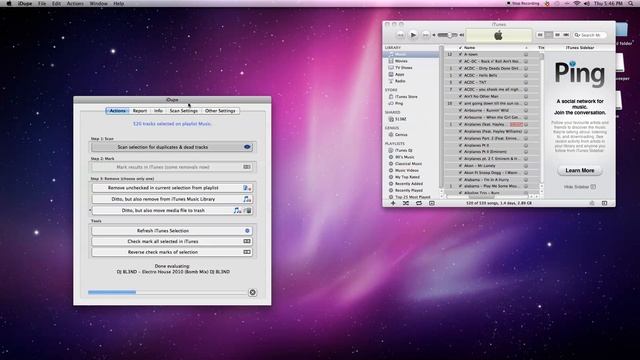The height and width of the screenshot is (360, 640).
Task: Uncheck the Airbourne - Runnin' Wild checkbox
Action: [460, 110]
